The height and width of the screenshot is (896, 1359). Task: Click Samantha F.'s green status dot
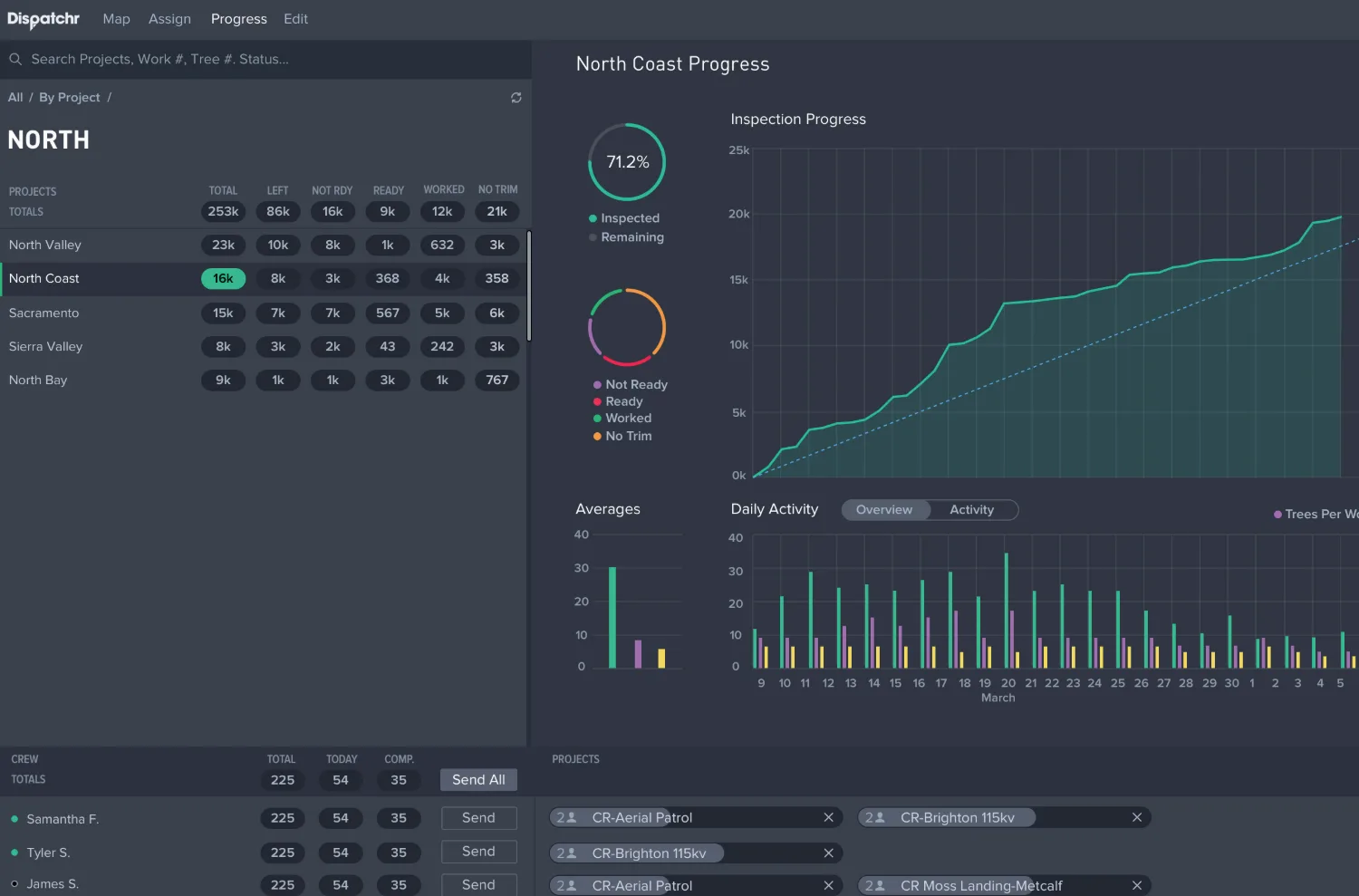point(14,819)
